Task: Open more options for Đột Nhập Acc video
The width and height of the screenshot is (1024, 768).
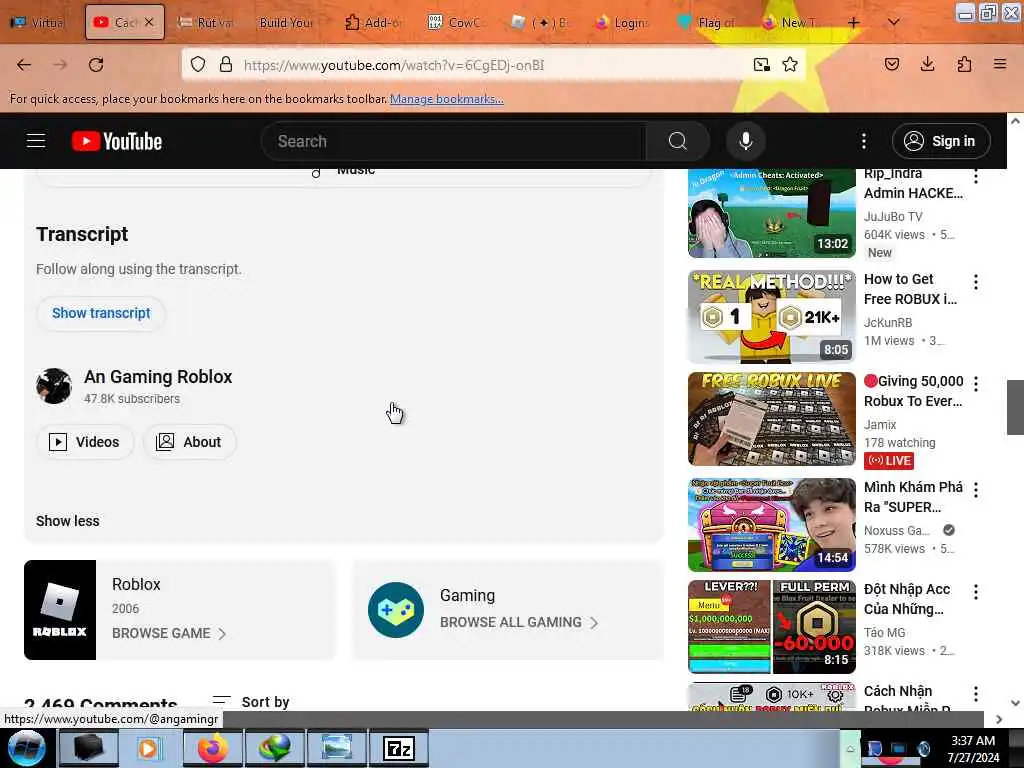Action: (x=976, y=592)
